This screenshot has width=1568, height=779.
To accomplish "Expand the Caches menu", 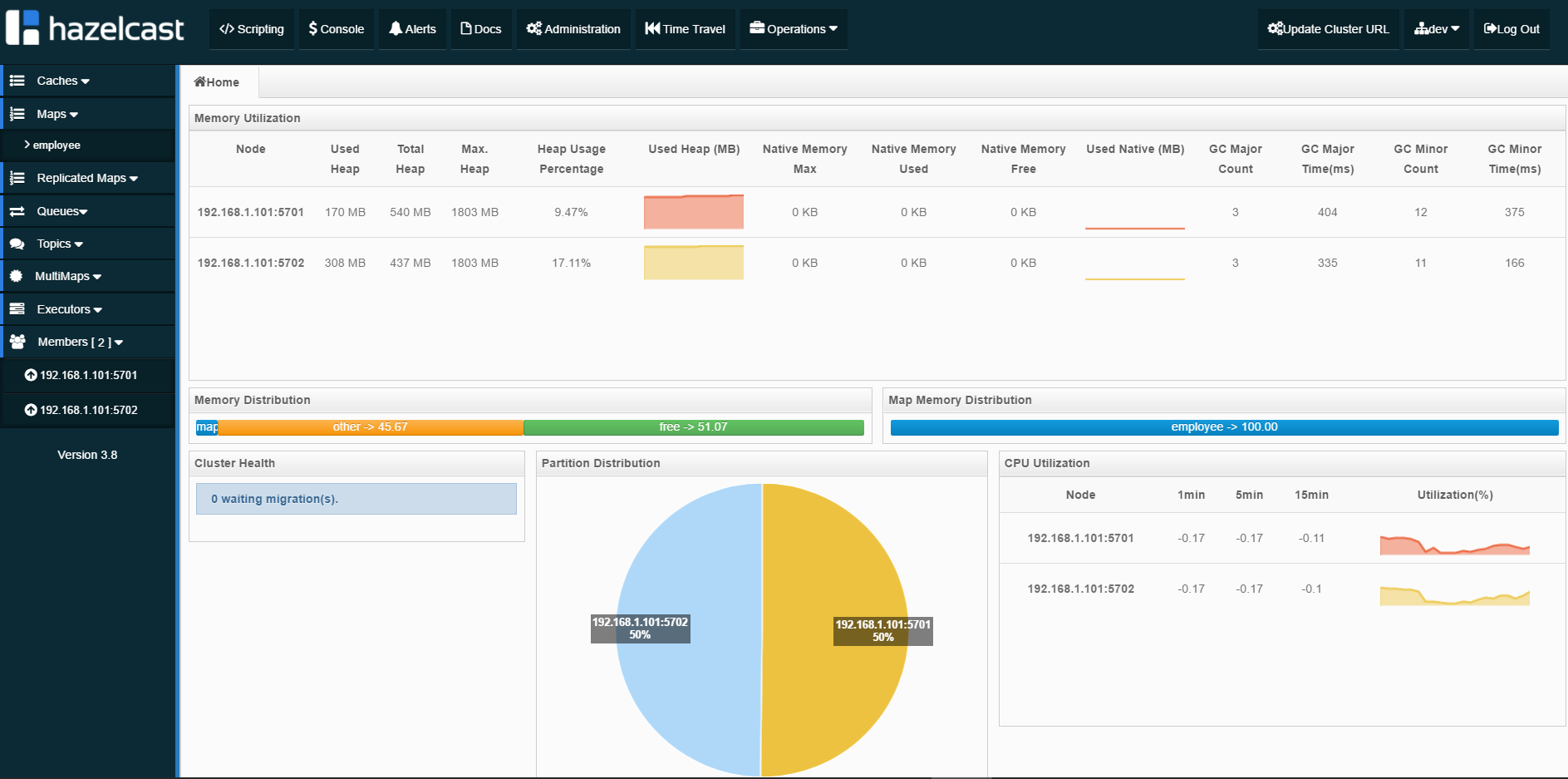I will tap(88, 81).
